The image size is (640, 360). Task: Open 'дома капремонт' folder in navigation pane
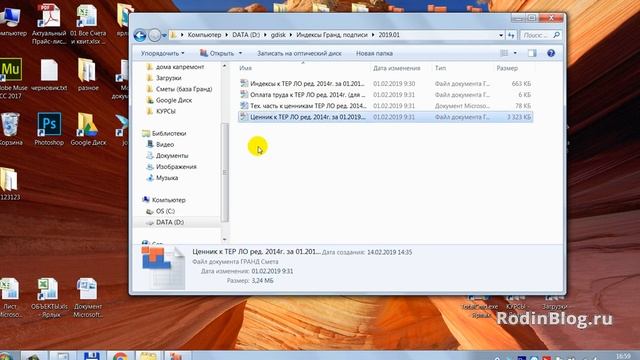click(175, 67)
